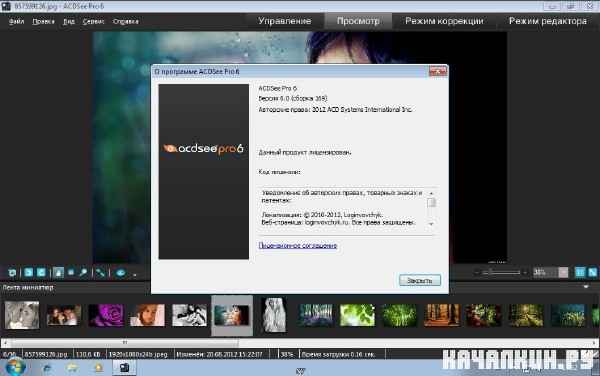Select the purple misty forest thumbnail
Image resolution: width=600 pixels, height=376 pixels.
click(316, 316)
